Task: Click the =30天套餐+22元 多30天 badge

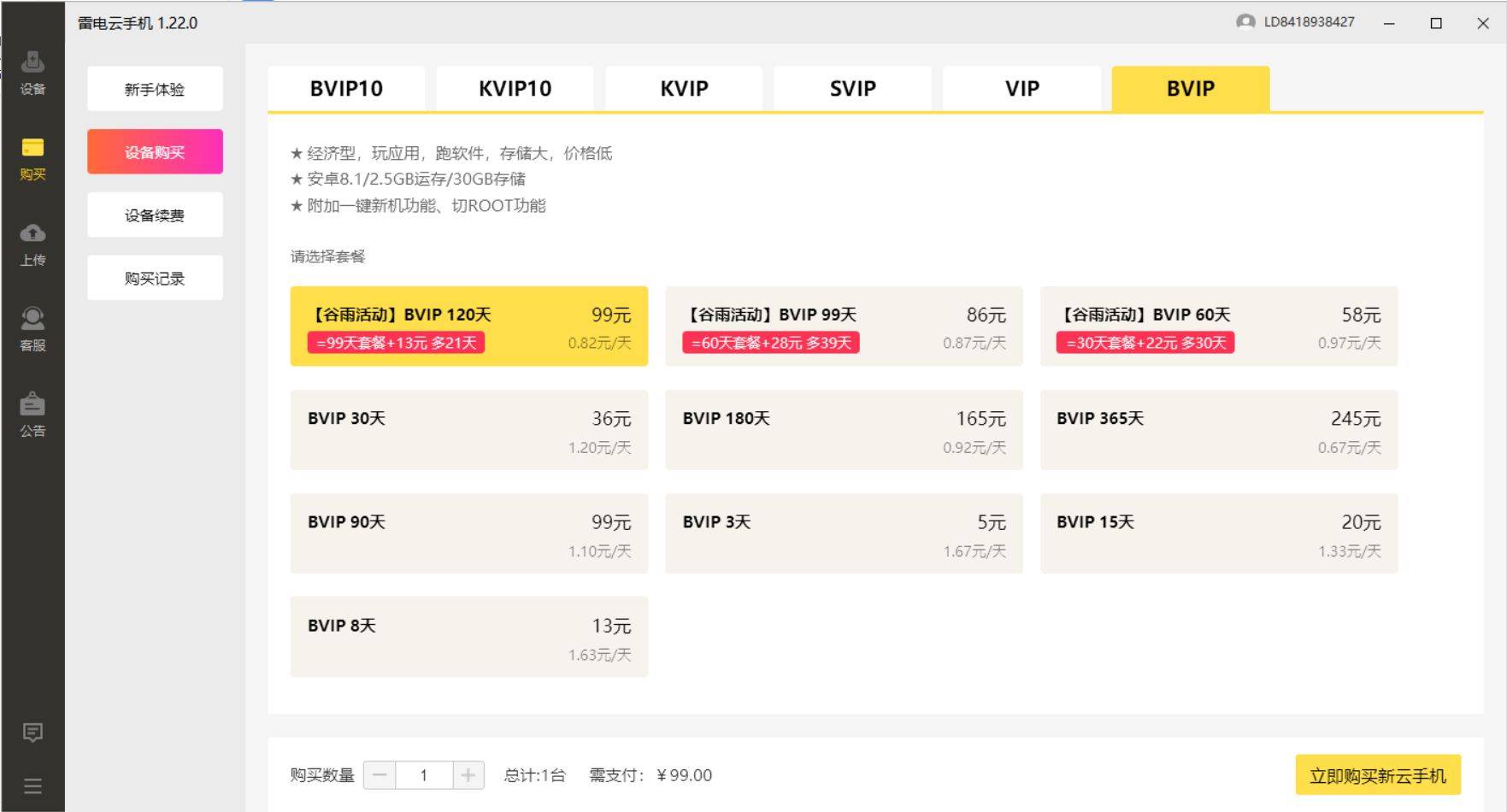Action: [1145, 343]
